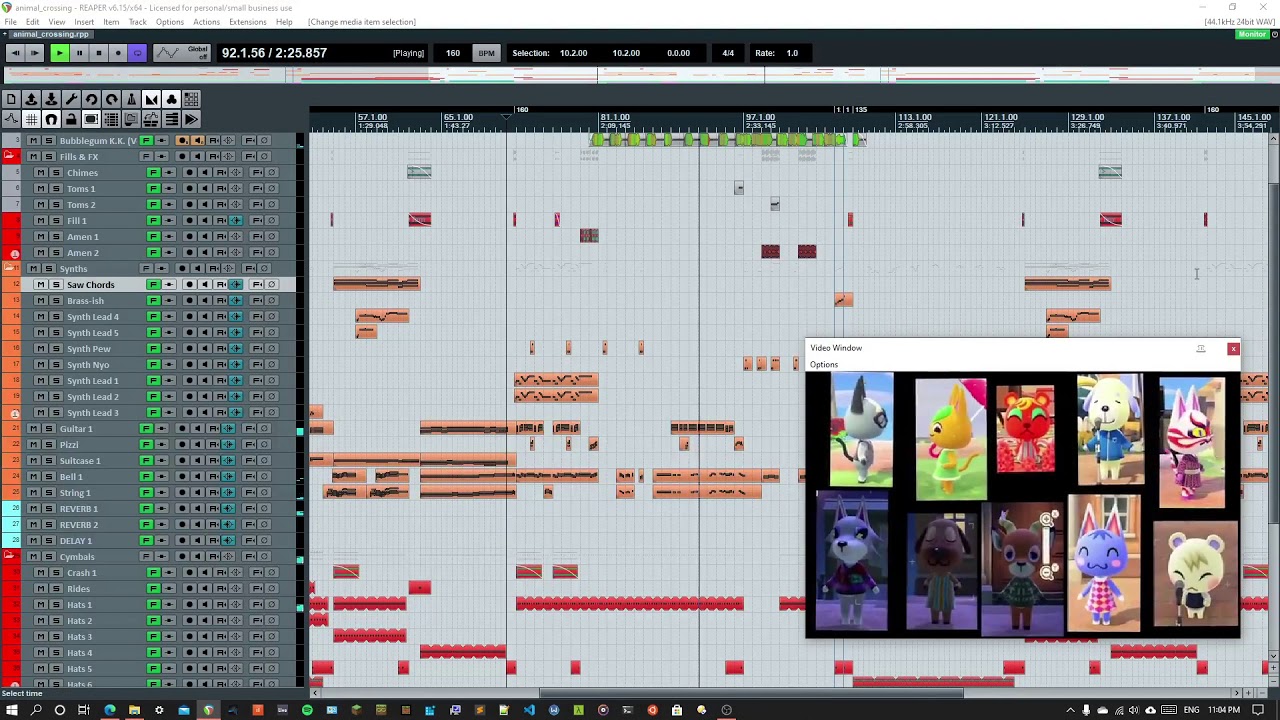Solo the Saw Chords track
Screen dimensions: 1280x720
click(x=55, y=285)
